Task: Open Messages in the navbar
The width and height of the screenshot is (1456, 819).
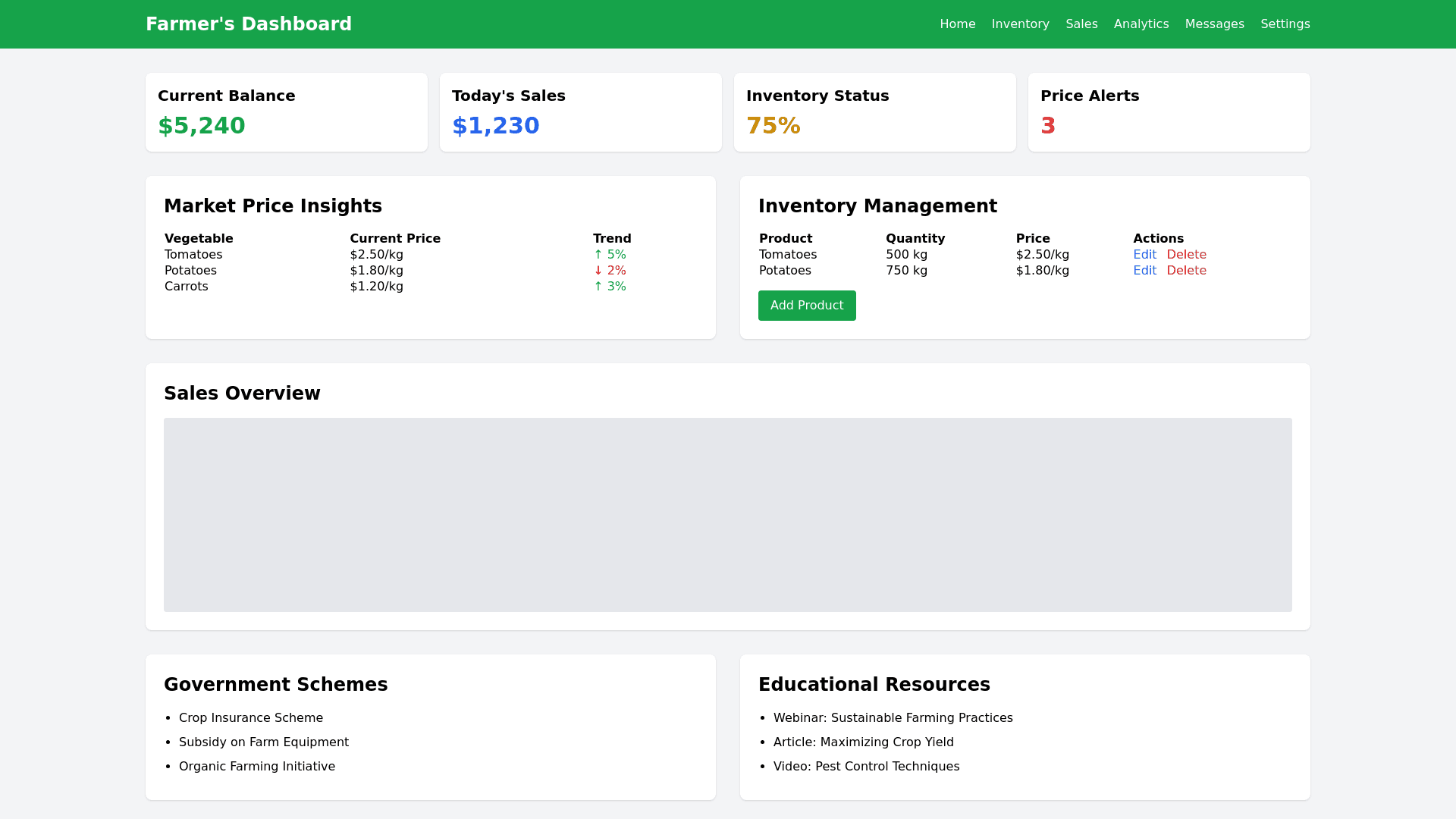Action: [x=1214, y=24]
